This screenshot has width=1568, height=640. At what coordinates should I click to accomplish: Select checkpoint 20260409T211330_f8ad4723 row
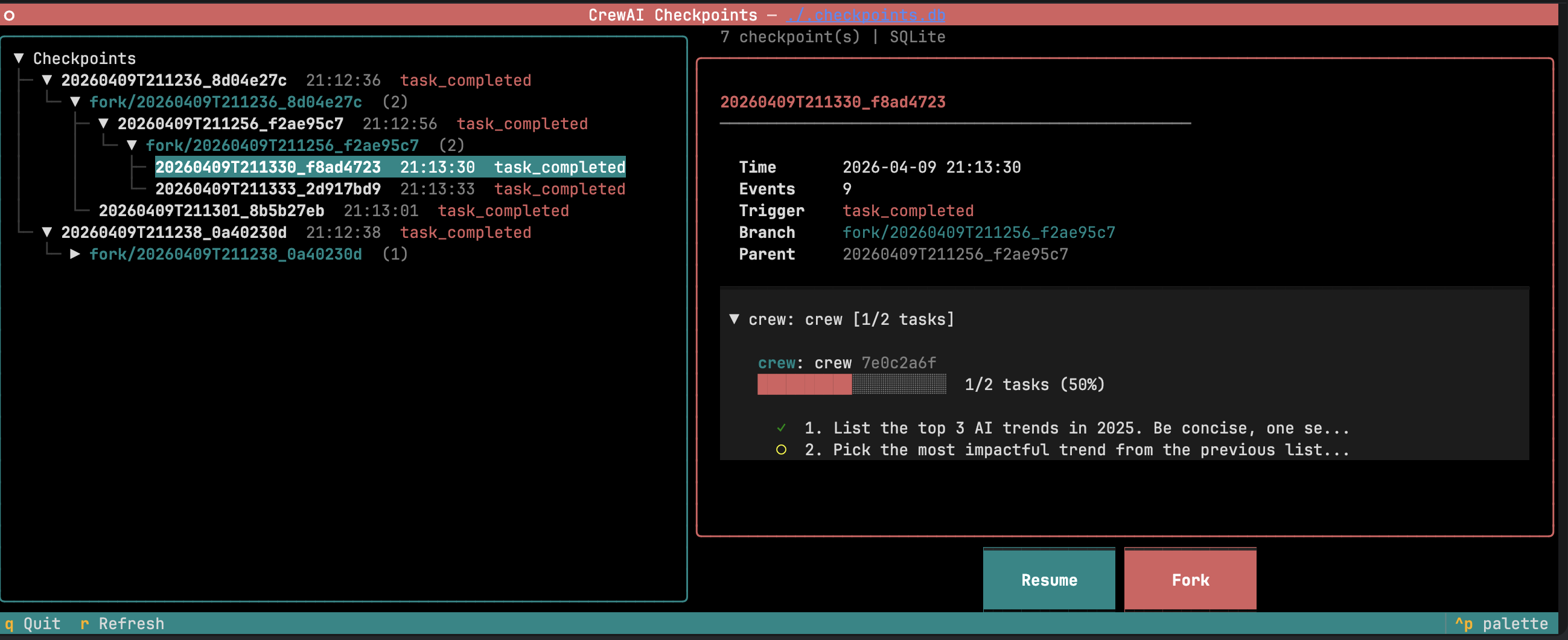390,167
